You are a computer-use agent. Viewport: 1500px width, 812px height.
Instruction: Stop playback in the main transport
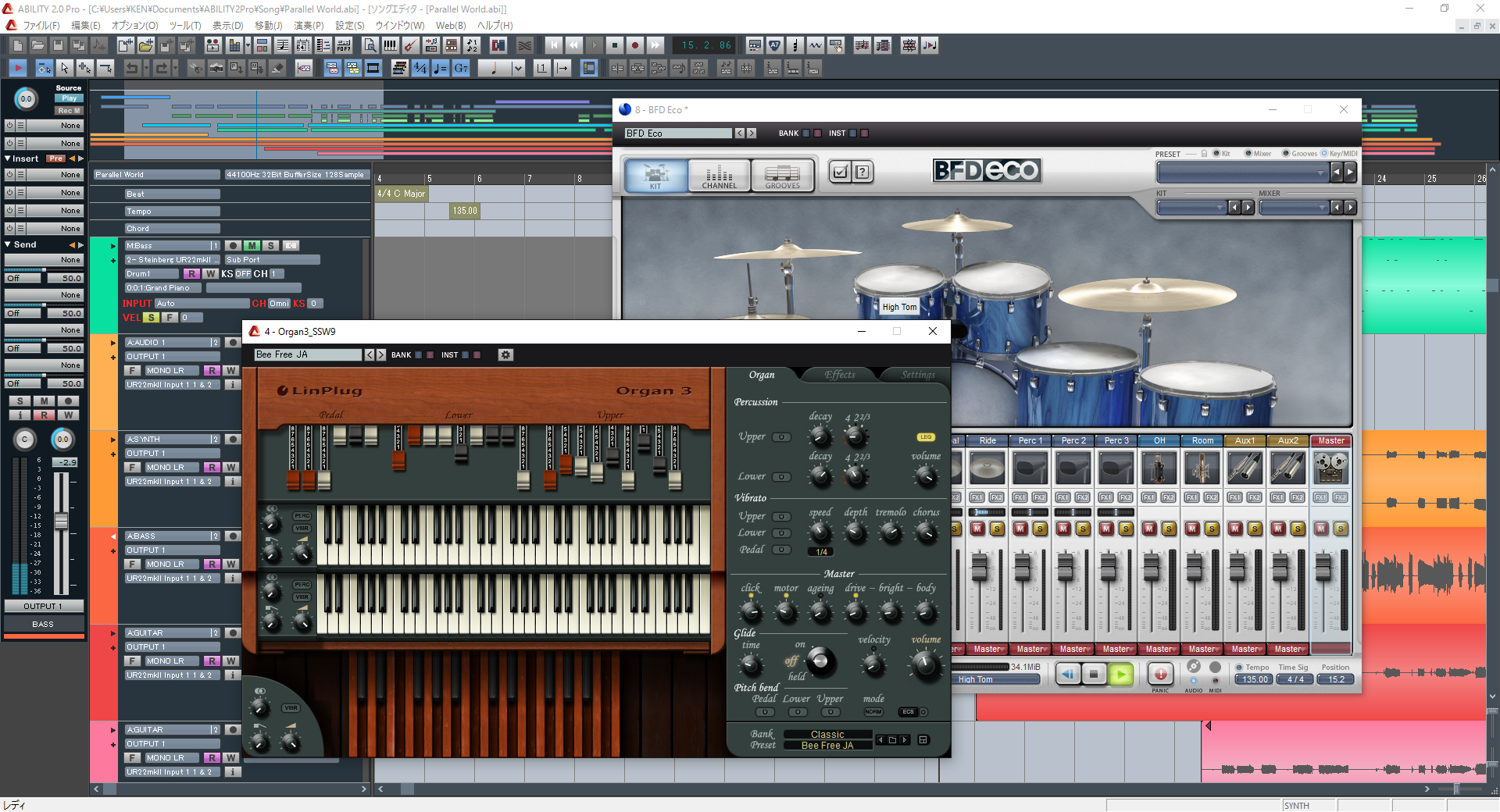[615, 45]
